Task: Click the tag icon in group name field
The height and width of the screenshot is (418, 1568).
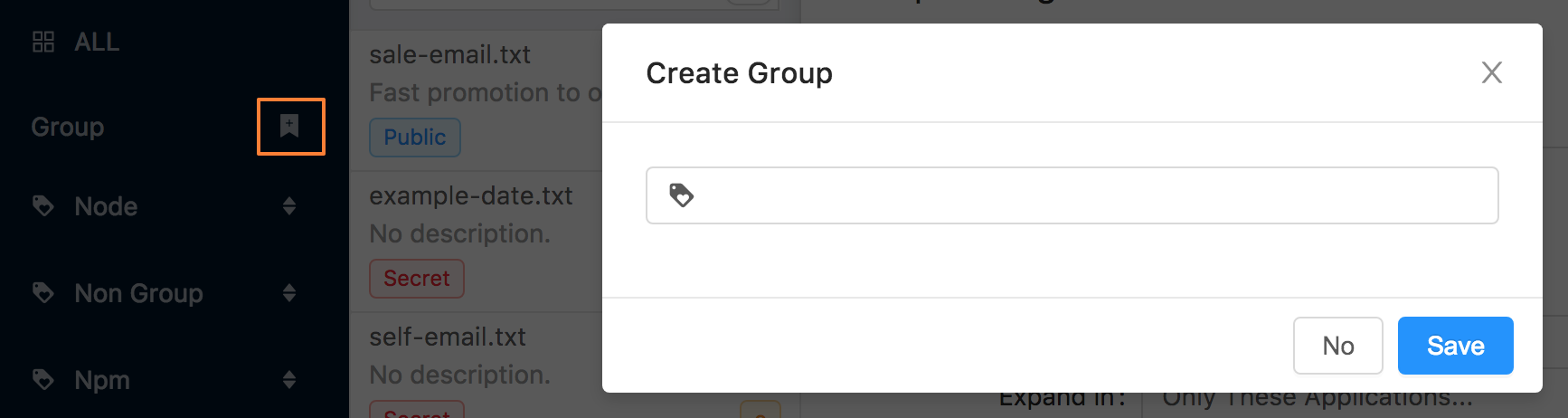Action: coord(681,195)
